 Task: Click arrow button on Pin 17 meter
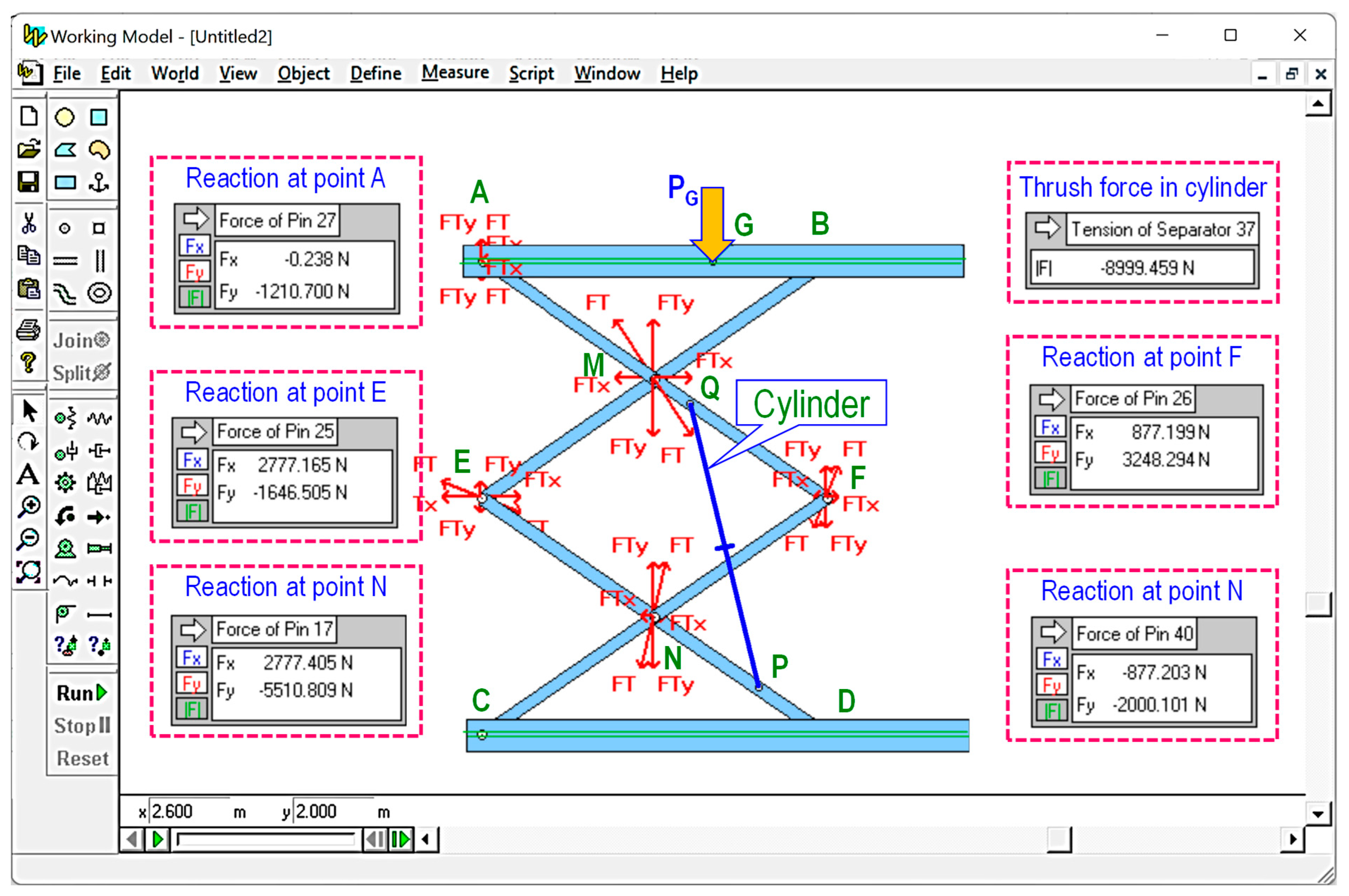click(193, 630)
